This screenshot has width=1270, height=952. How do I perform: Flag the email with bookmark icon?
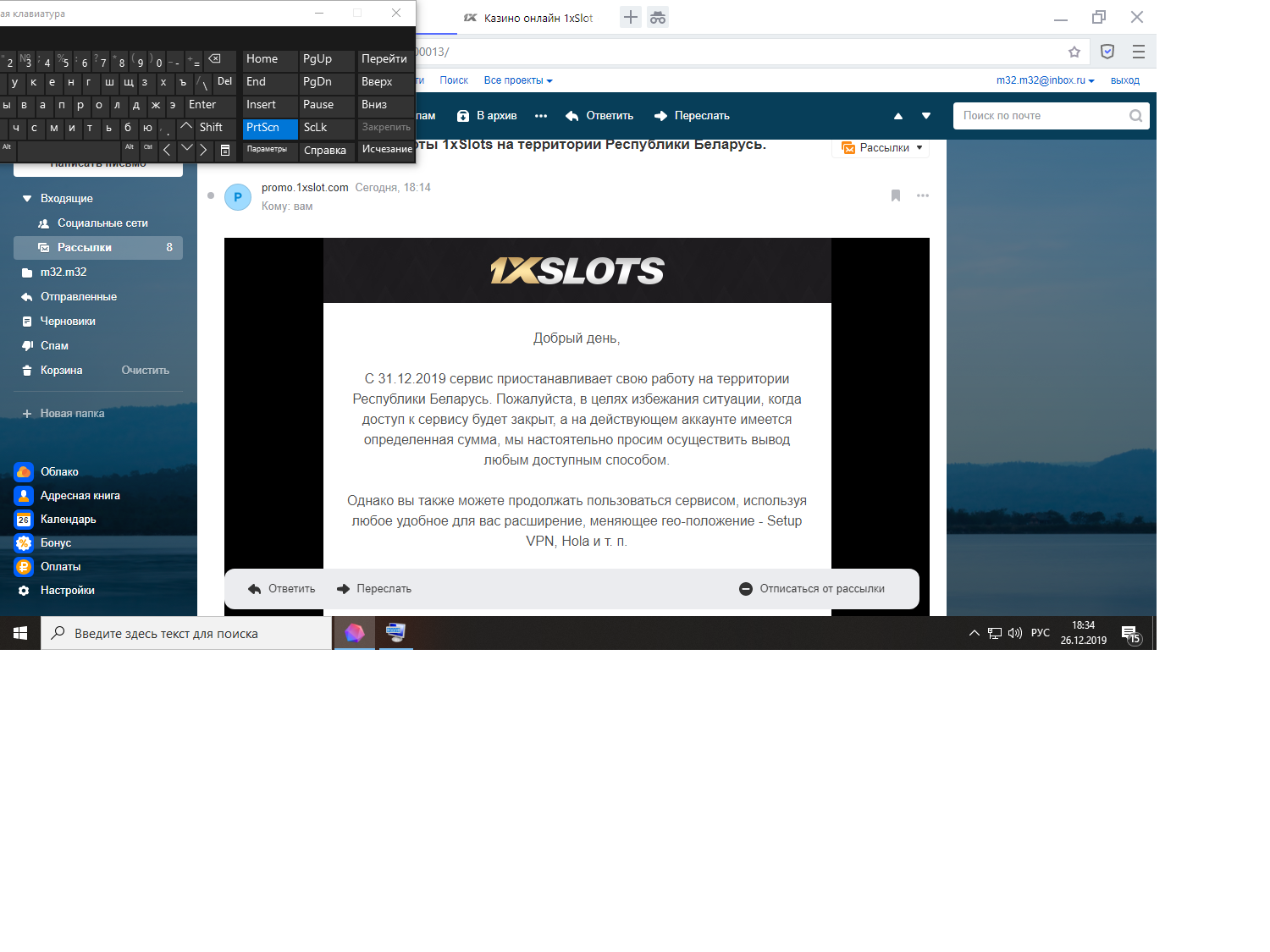point(896,195)
